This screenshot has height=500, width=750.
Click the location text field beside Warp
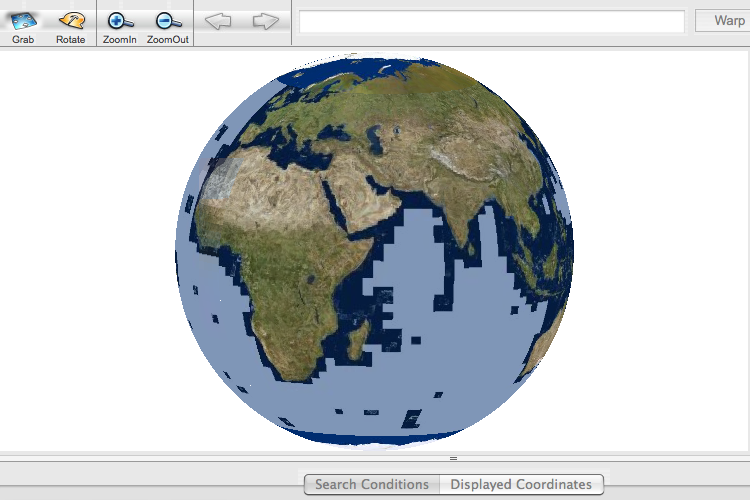point(492,22)
